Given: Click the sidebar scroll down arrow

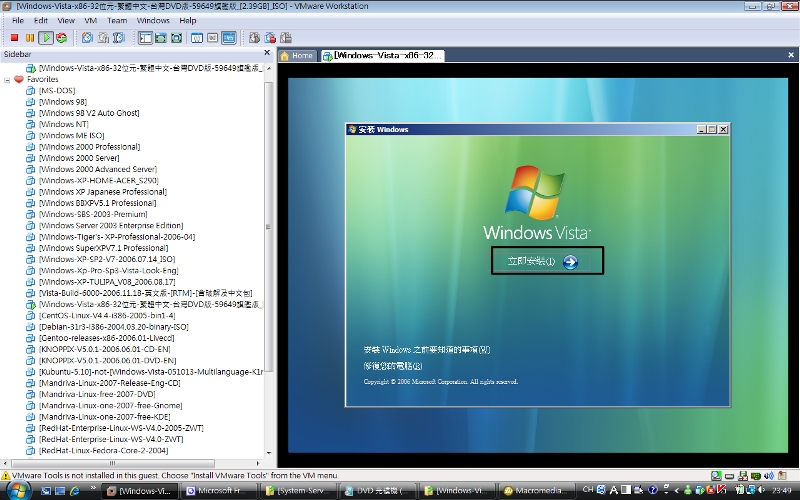Looking at the screenshot, I should pyautogui.click(x=269, y=453).
